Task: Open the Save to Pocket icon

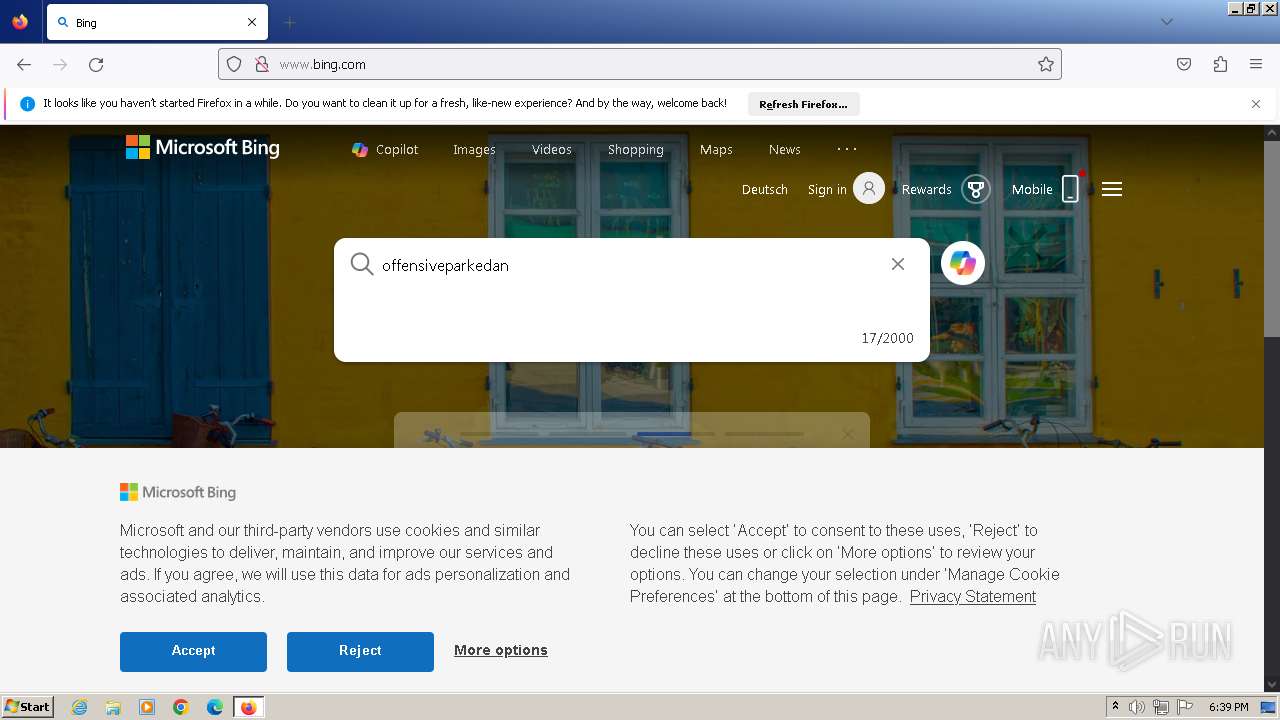Action: (x=1184, y=64)
